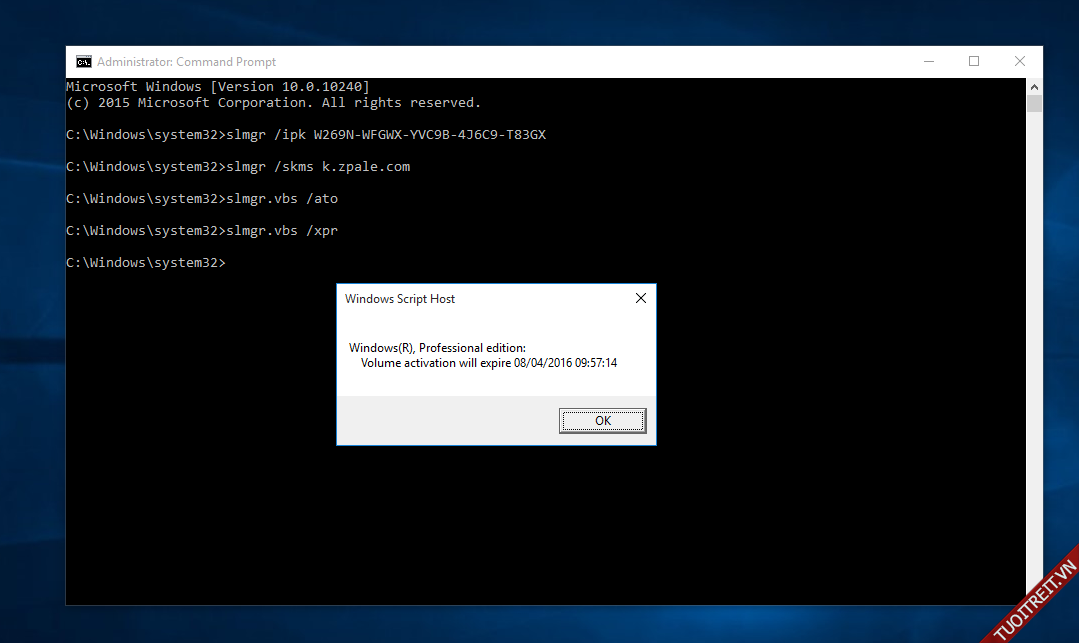The width and height of the screenshot is (1079, 643).
Task: Click the Windows(R), Professional edition text
Action: click(437, 347)
